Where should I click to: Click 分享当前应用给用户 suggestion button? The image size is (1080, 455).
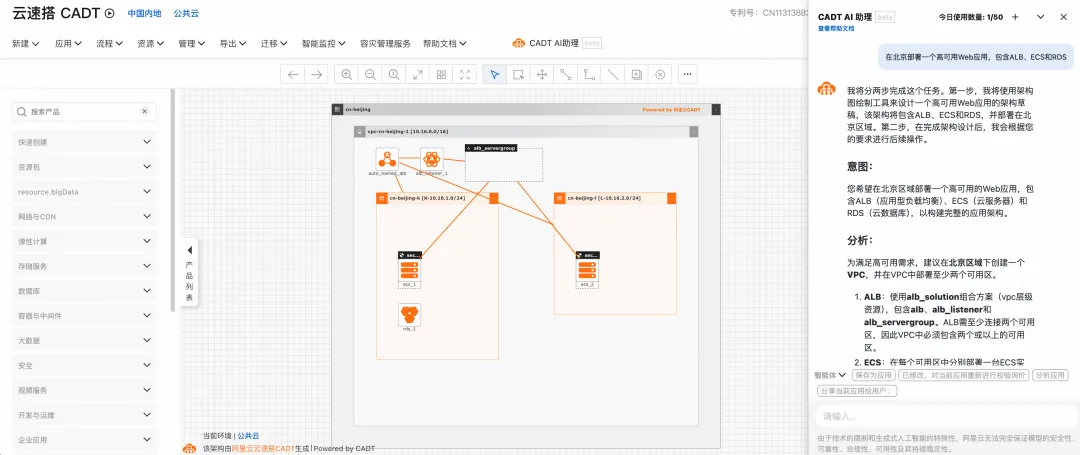858,391
